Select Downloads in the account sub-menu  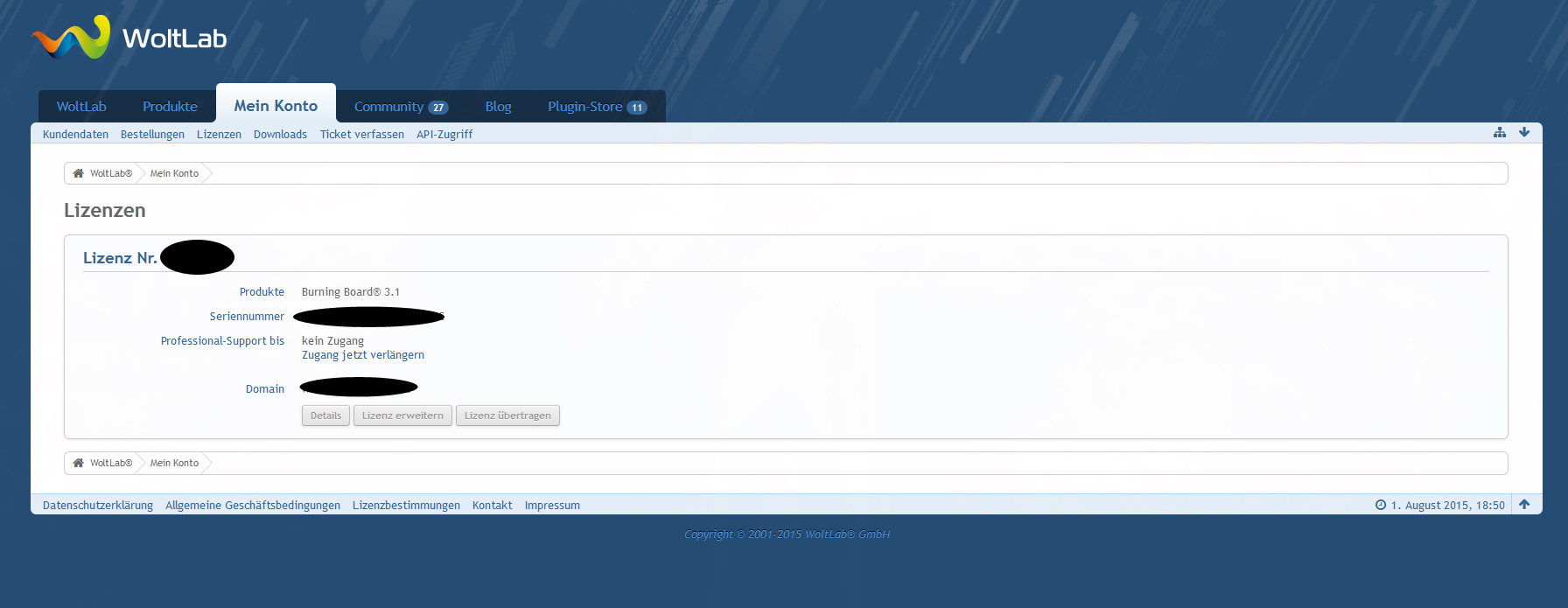tap(280, 134)
